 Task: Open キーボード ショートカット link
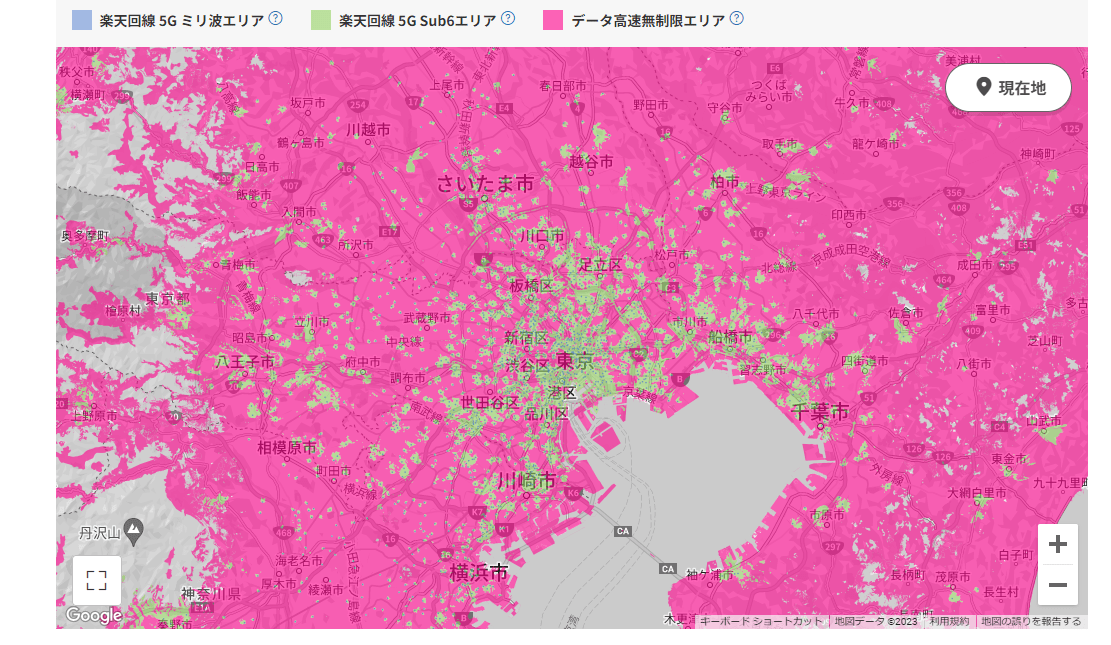click(x=761, y=621)
